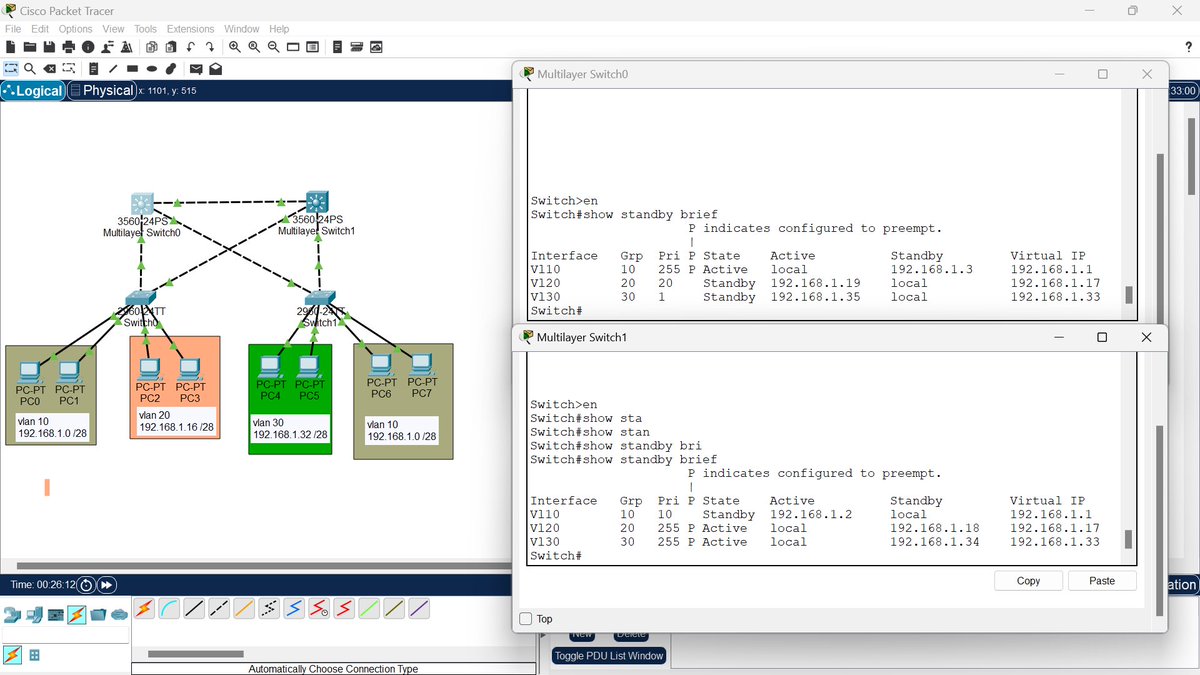Open the Extensions menu
Image resolution: width=1200 pixels, height=675 pixels.
(190, 29)
